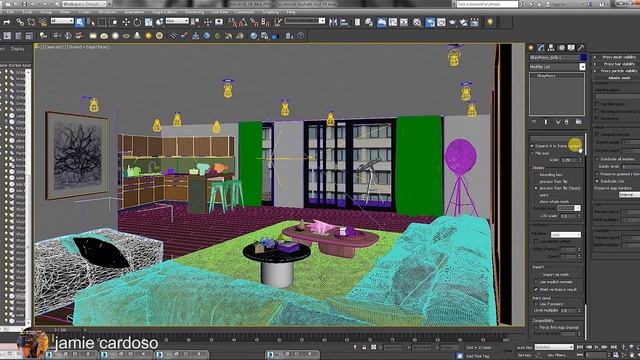Click the cone shape icon in second toolbar
640x360 pixels.
click(x=137, y=36)
